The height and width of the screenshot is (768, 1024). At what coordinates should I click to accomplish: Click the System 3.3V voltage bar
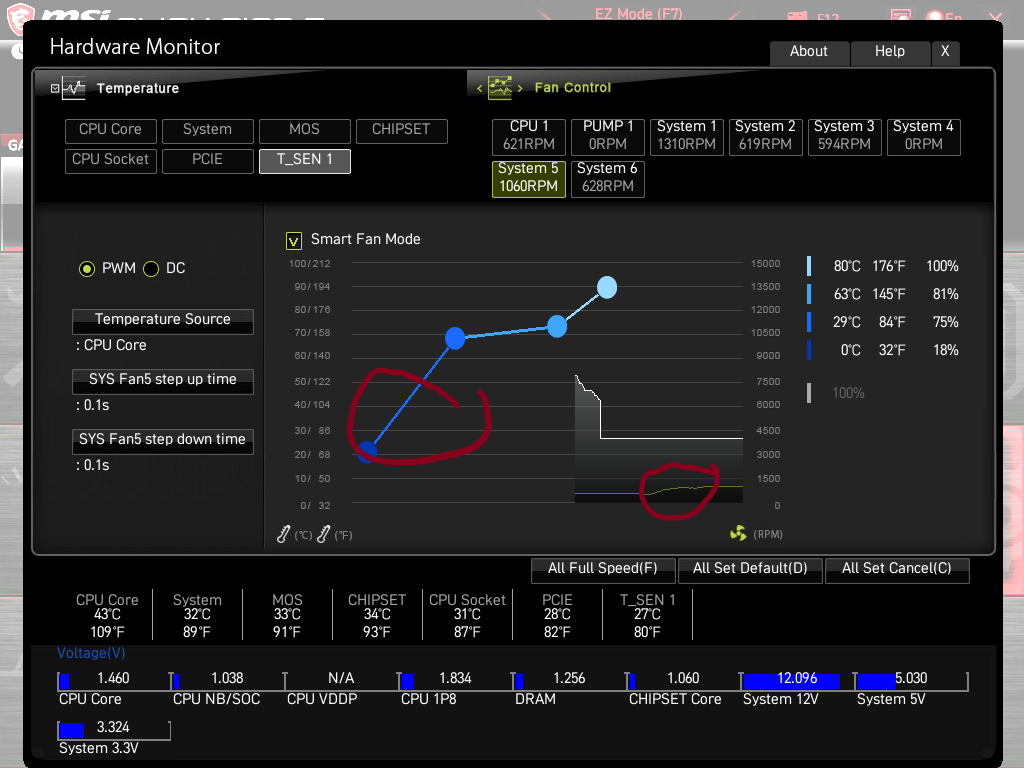click(x=114, y=729)
